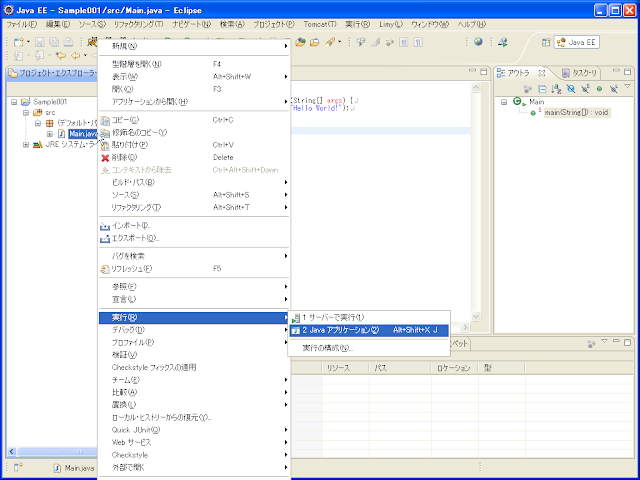Choose Paste (貼り付け) from context menu
This screenshot has width=640, height=480.
point(194,145)
